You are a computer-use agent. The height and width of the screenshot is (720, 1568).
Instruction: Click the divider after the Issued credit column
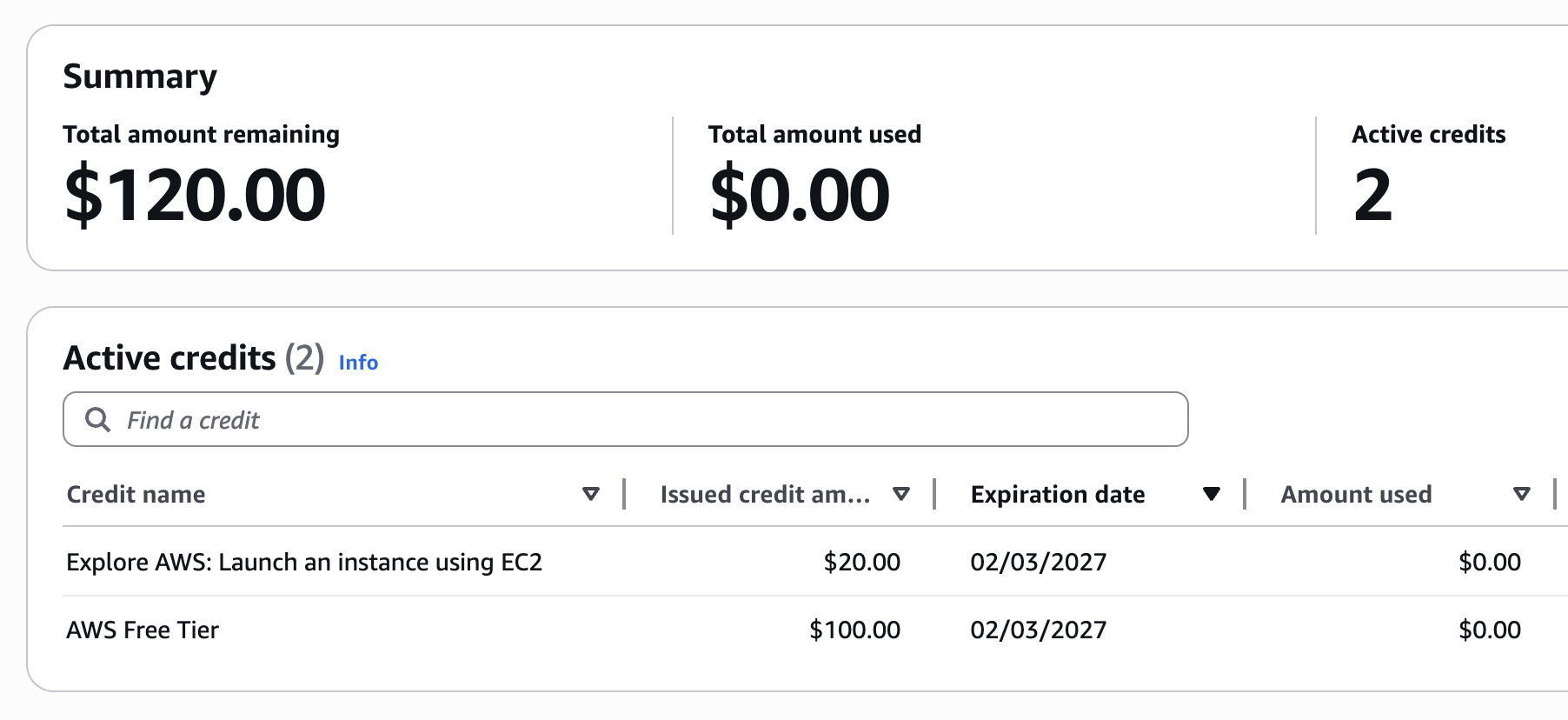click(x=934, y=494)
